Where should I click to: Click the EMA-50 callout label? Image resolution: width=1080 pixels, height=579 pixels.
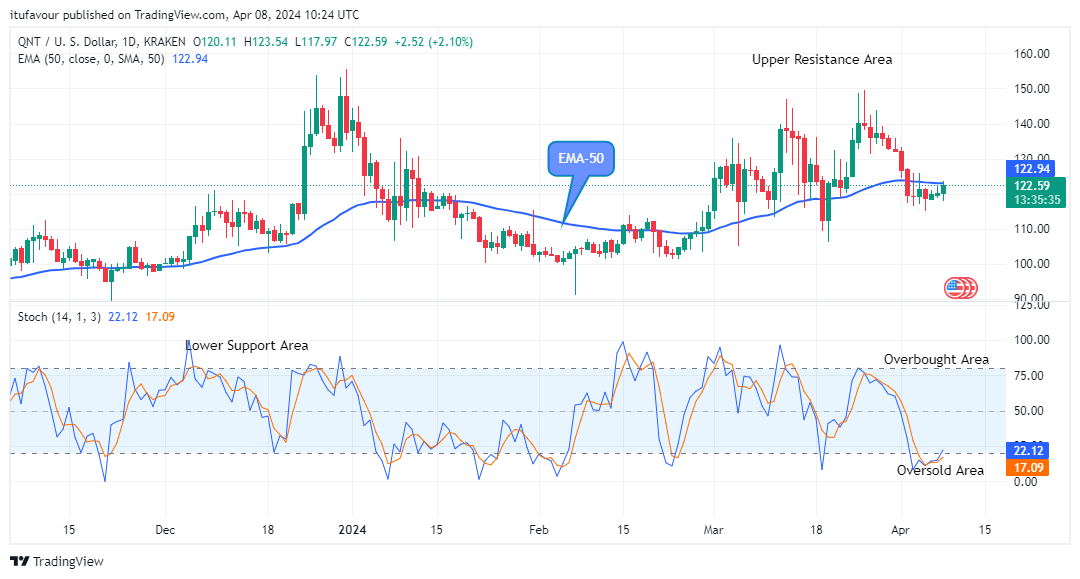[581, 158]
